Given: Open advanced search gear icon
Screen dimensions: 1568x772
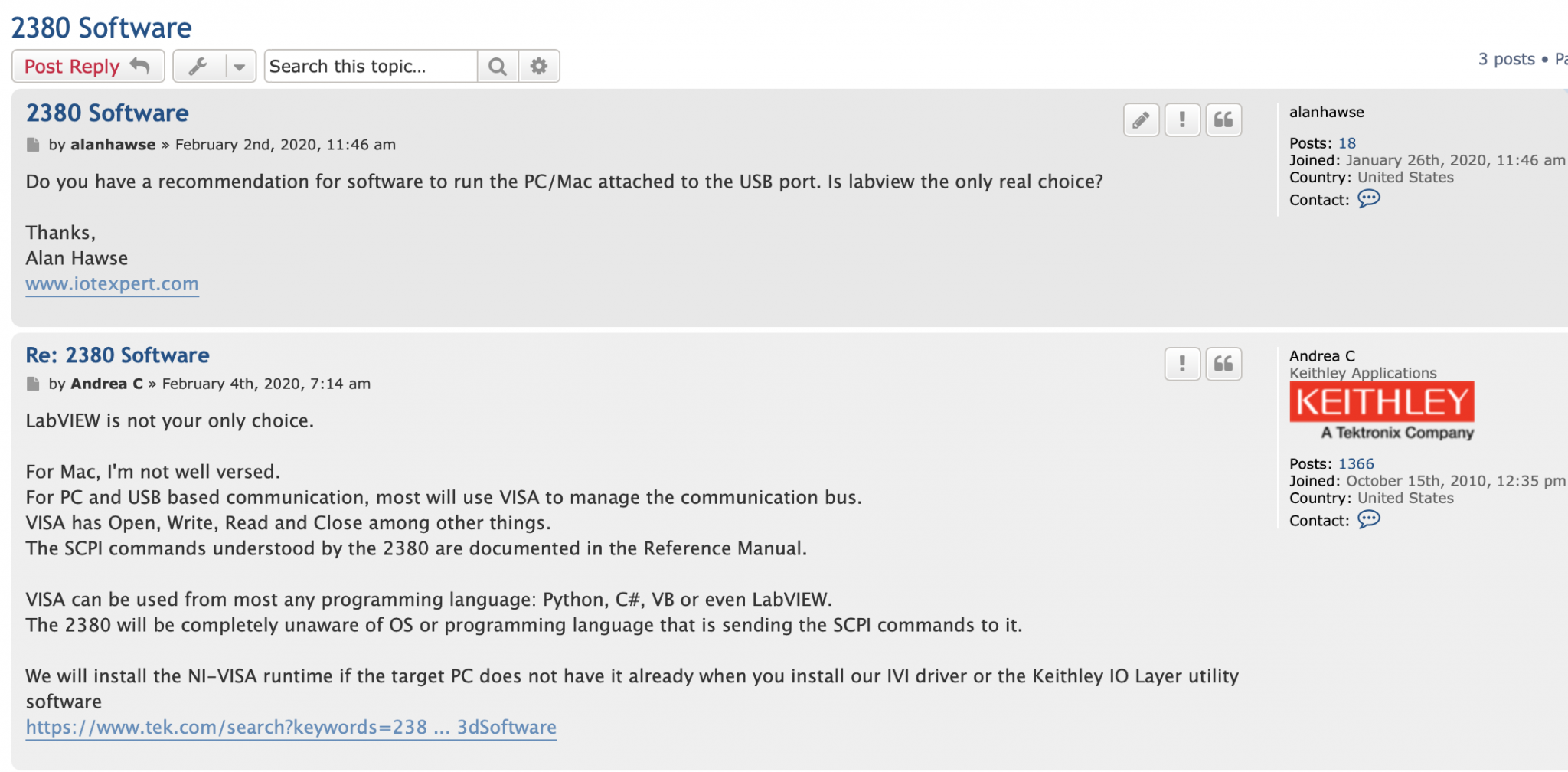Looking at the screenshot, I should click(x=539, y=67).
